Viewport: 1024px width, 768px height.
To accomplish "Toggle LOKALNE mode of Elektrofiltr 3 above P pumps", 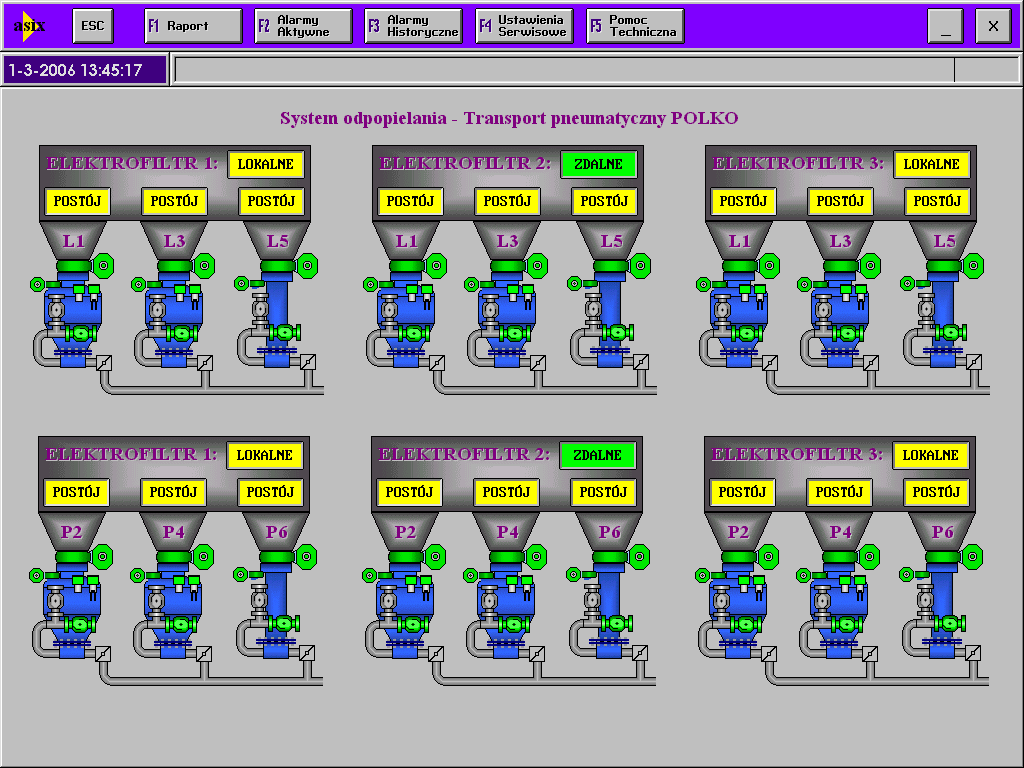I will [x=930, y=455].
